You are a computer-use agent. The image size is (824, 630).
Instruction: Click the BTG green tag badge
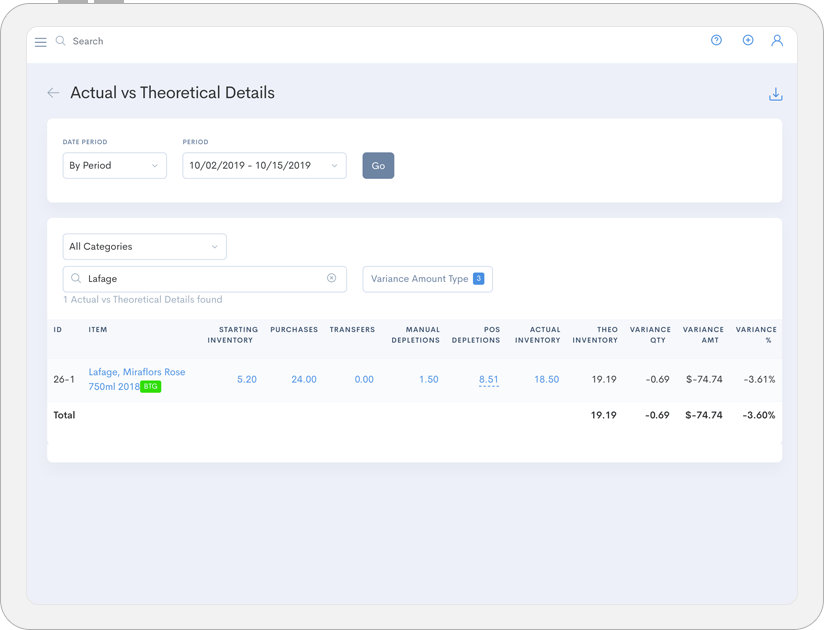coord(150,386)
